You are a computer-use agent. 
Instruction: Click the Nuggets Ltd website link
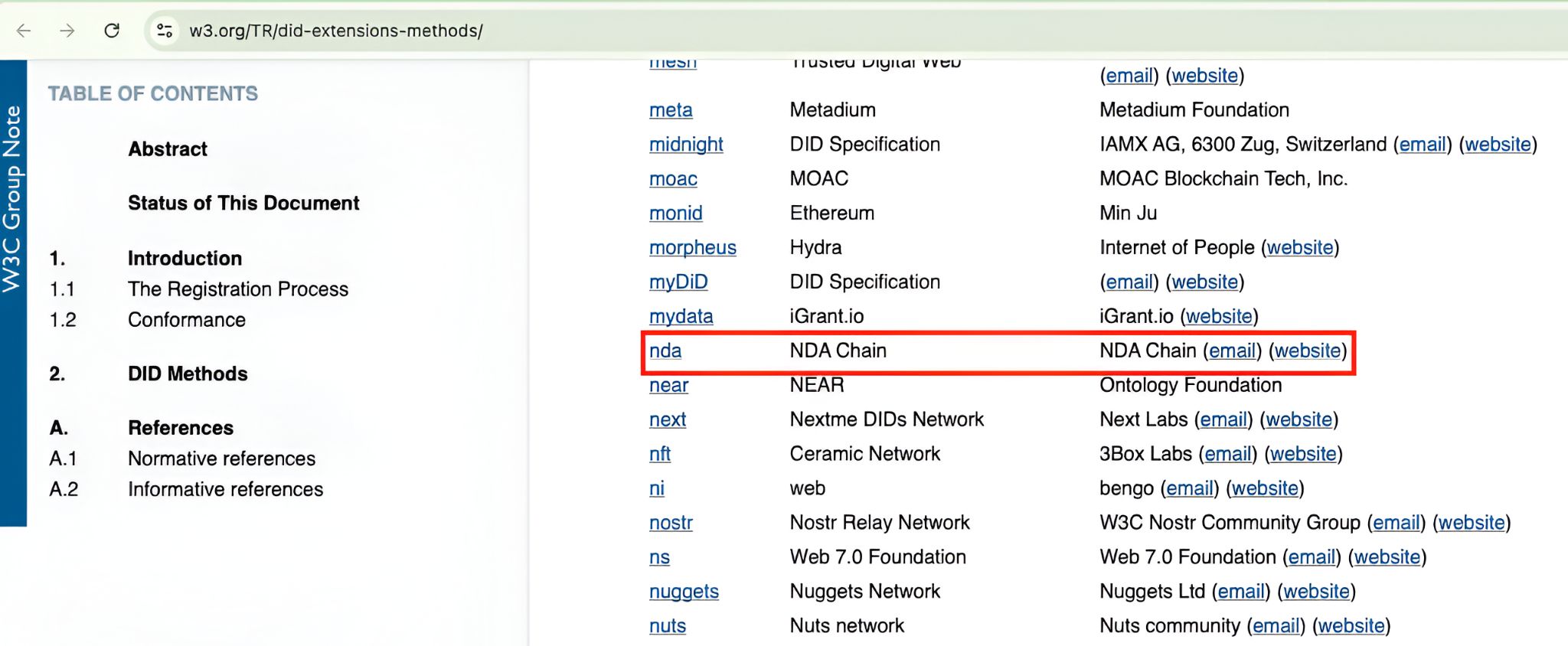click(x=1317, y=592)
